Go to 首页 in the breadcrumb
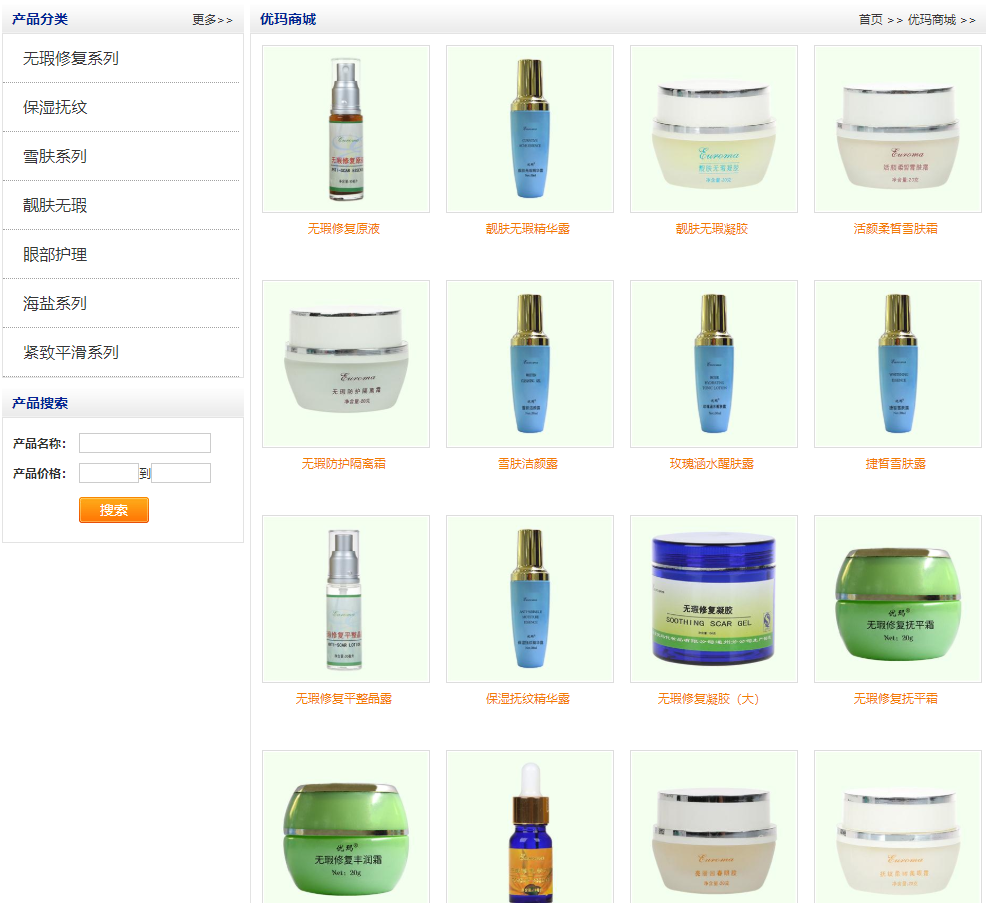This screenshot has height=903, width=986. tap(871, 20)
